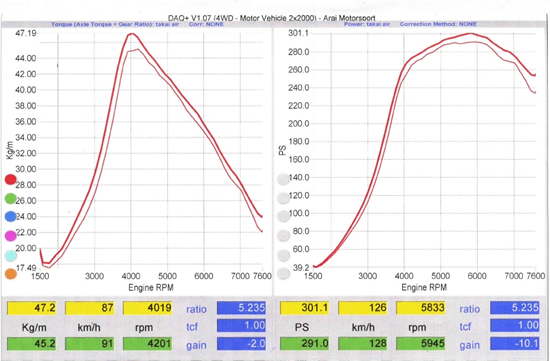Screen dimensions: 550x361
Task: Click the DAQ+ V1.07 Arai Motorsport title
Action: point(271,18)
